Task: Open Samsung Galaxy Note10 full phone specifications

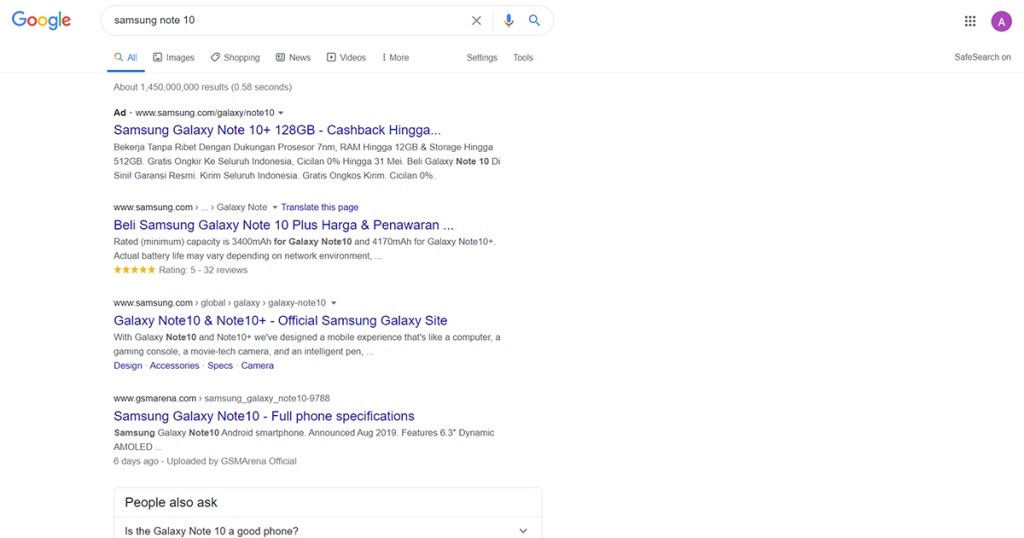Action: tap(264, 416)
